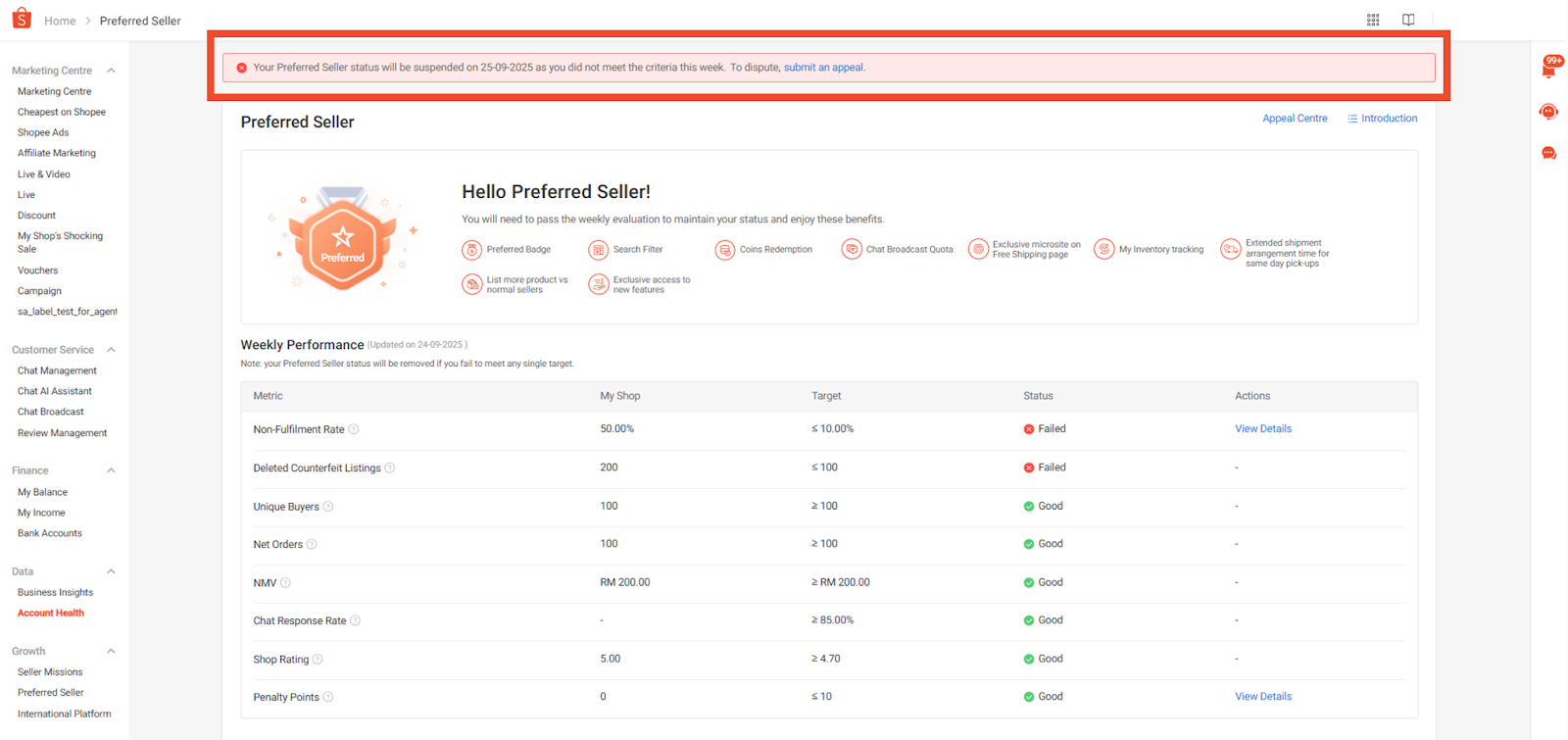Open the Appeal Centre link
The width and height of the screenshot is (1568, 740).
pyautogui.click(x=1295, y=119)
